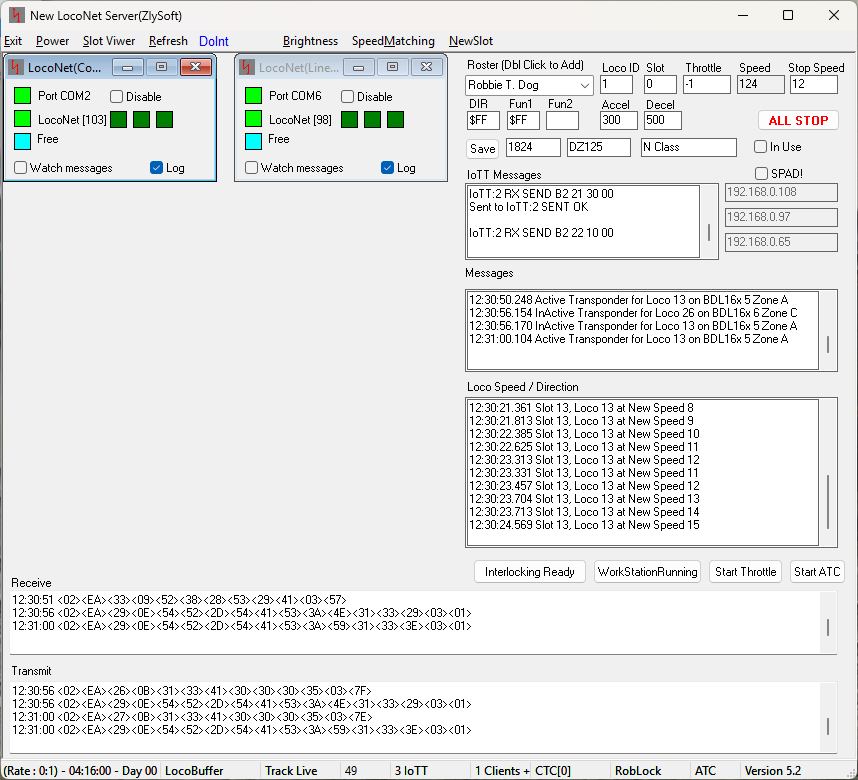The image size is (858, 780).
Task: Click the green Port COM2 status indicator
Action: tap(23, 96)
